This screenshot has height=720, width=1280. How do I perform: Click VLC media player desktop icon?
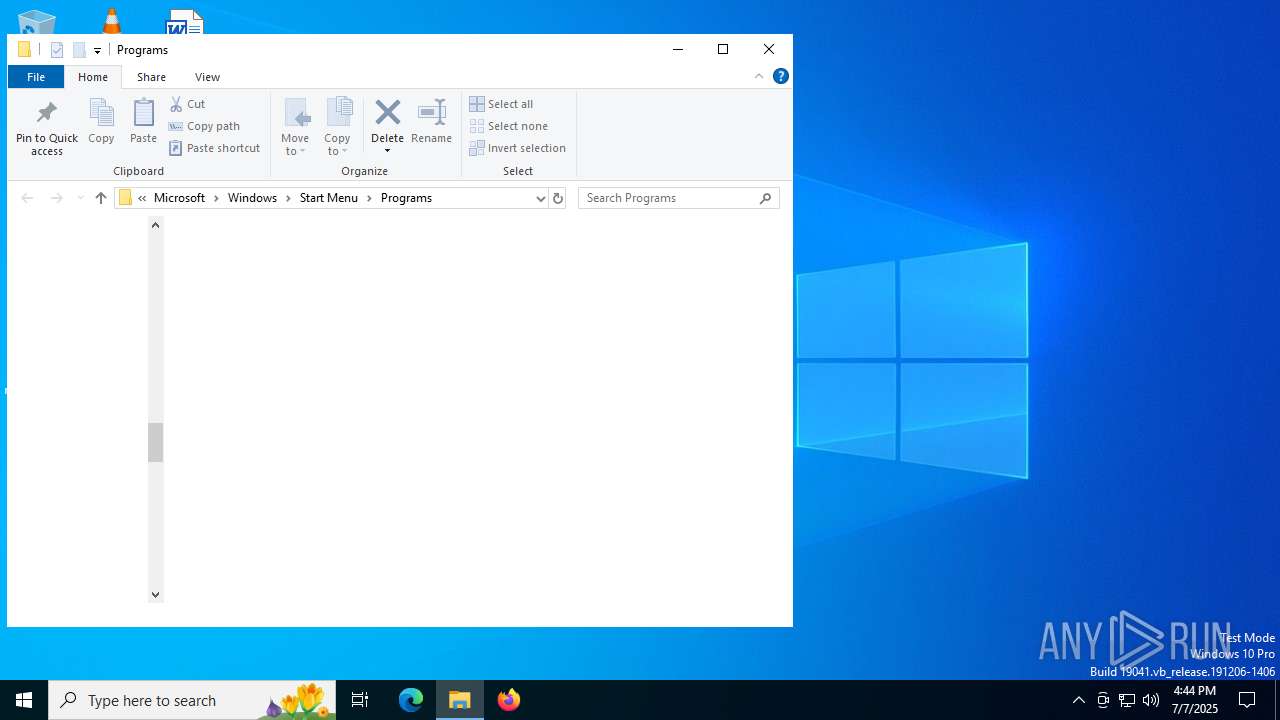tap(111, 20)
